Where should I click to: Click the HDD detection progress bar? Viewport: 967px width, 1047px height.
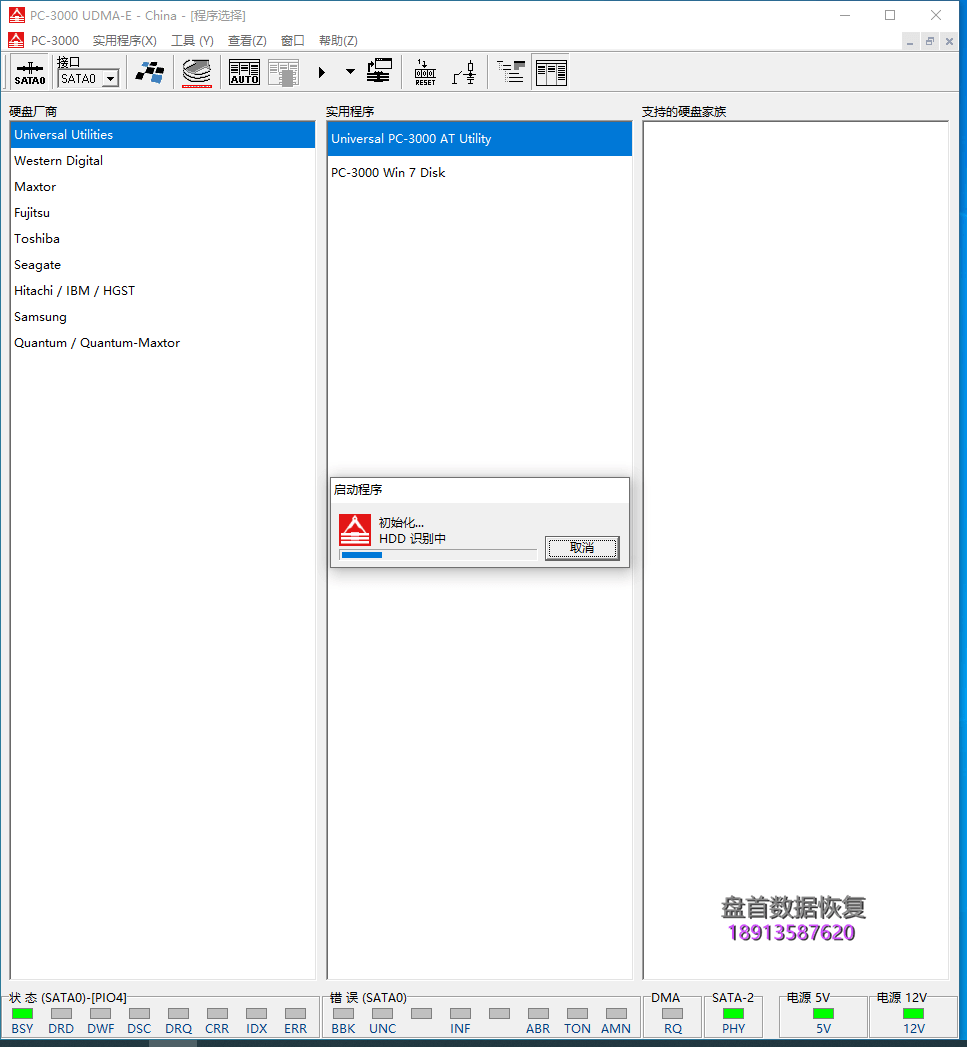tap(438, 555)
